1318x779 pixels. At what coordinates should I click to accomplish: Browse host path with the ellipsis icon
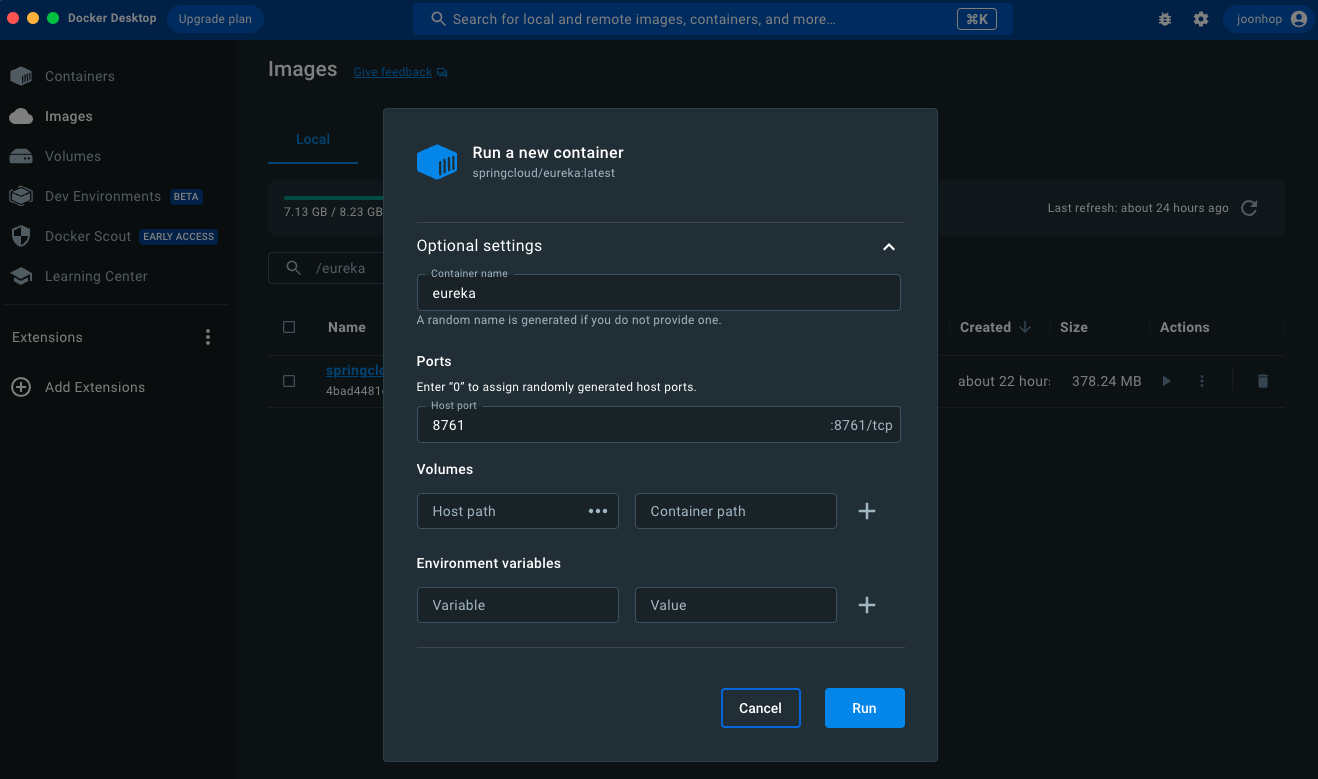pyautogui.click(x=598, y=511)
